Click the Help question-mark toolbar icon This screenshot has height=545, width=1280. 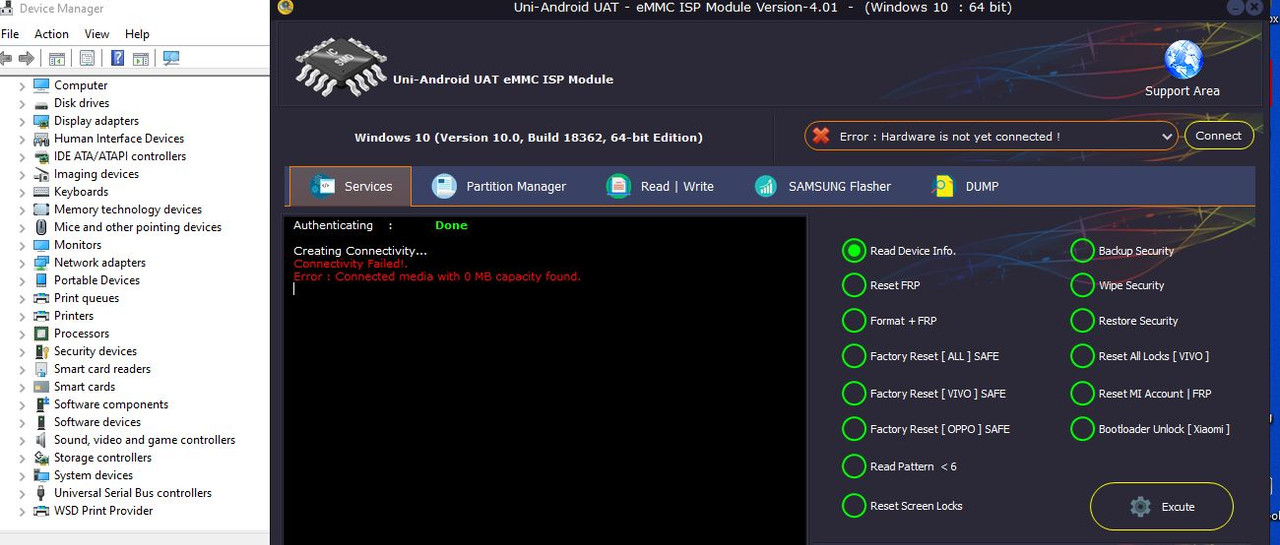point(118,59)
